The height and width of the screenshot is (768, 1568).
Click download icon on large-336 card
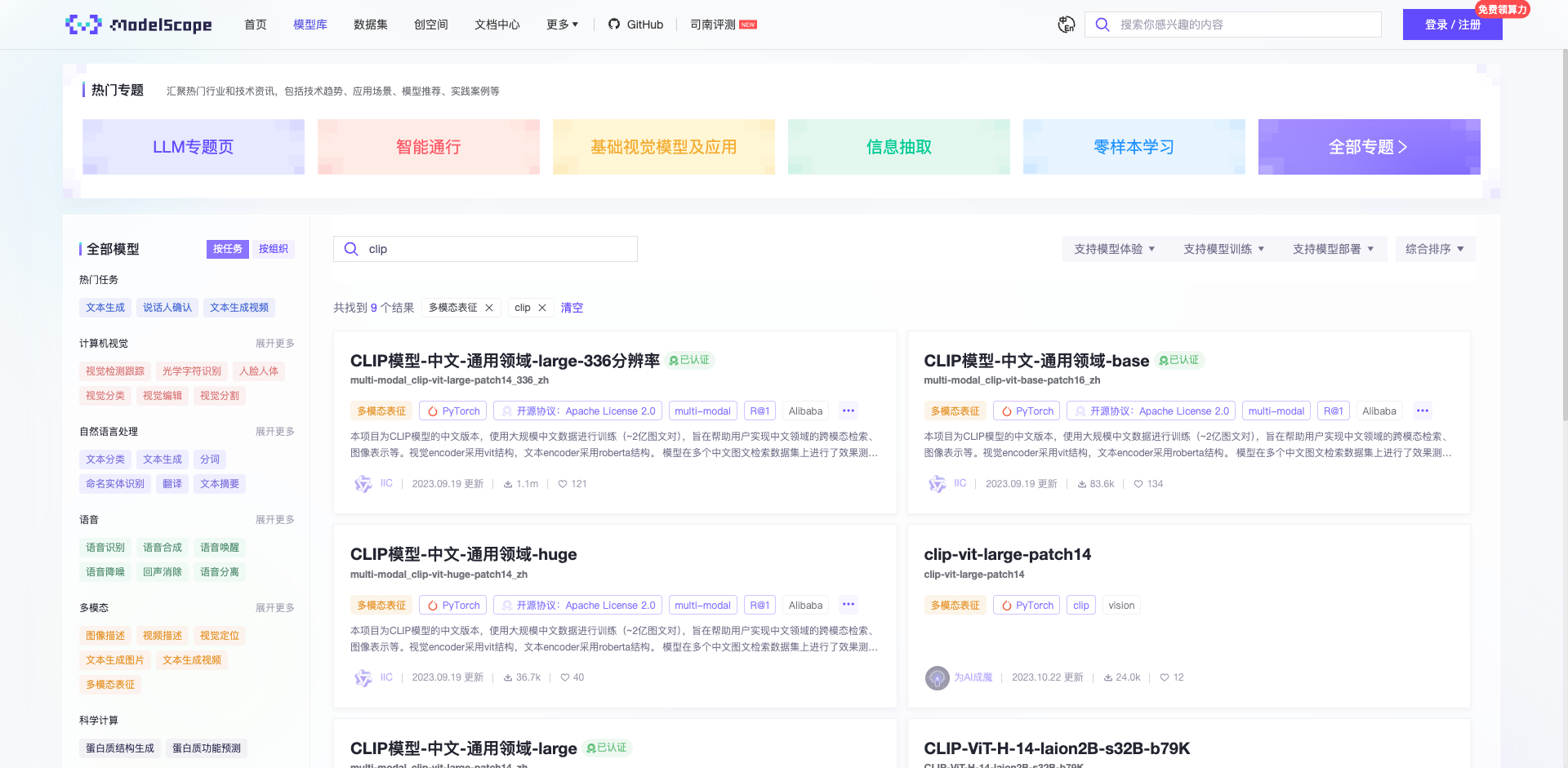(508, 484)
